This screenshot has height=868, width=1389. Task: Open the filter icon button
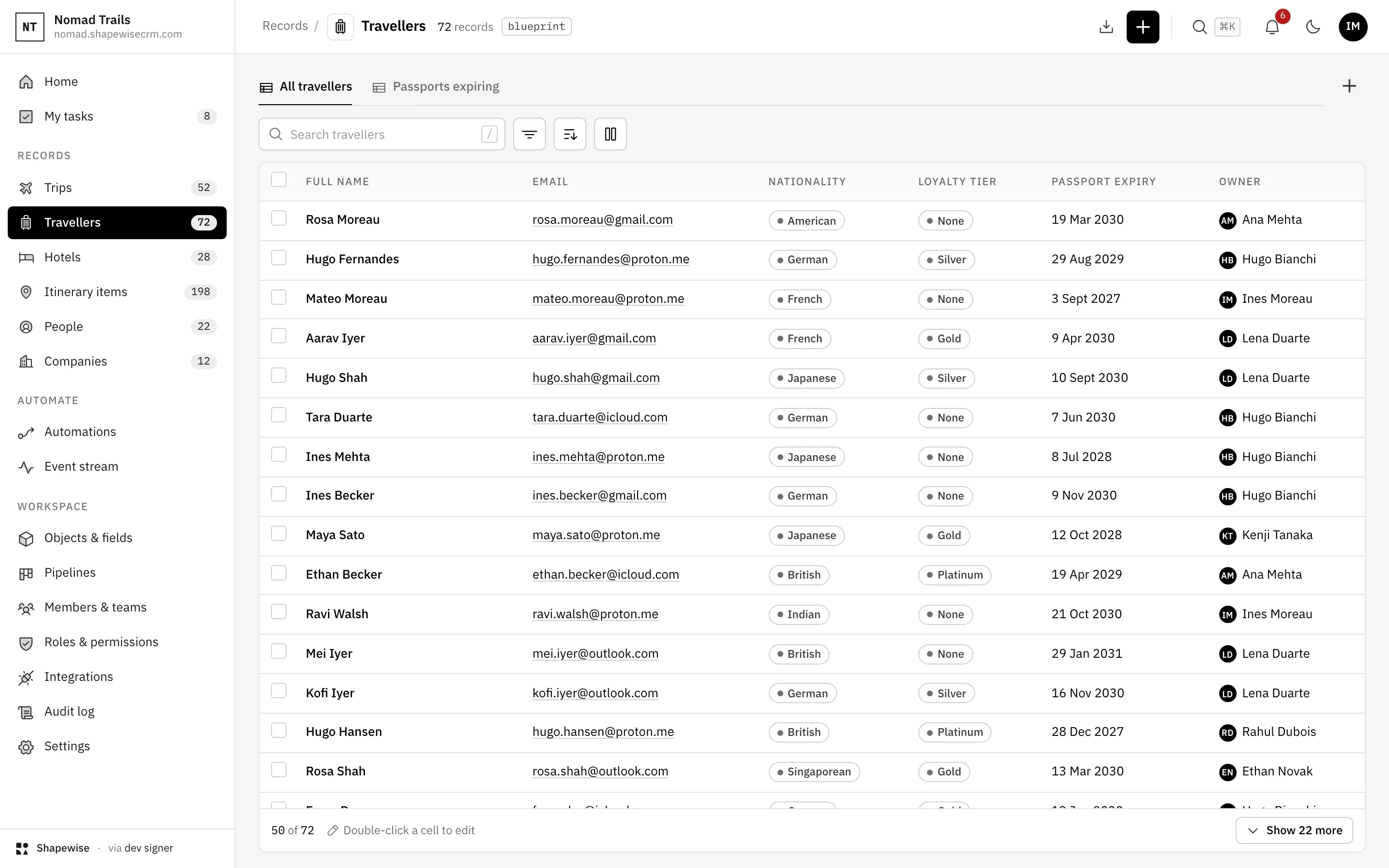click(x=529, y=135)
